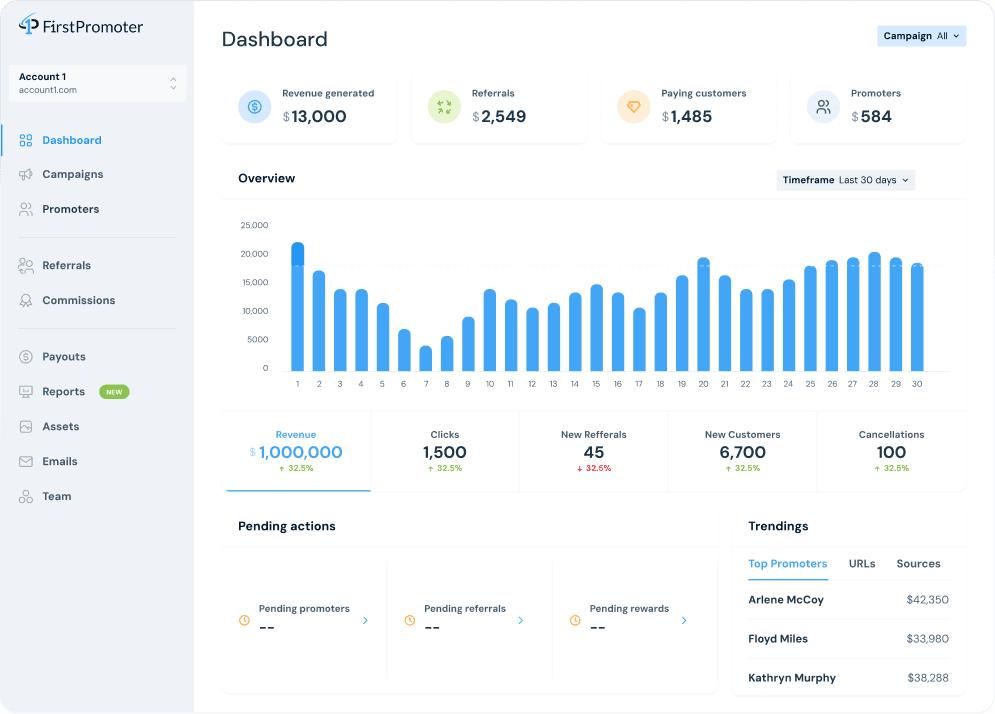Open the Account 1 switcher
Screen dimensions: 995x714
tap(98, 83)
